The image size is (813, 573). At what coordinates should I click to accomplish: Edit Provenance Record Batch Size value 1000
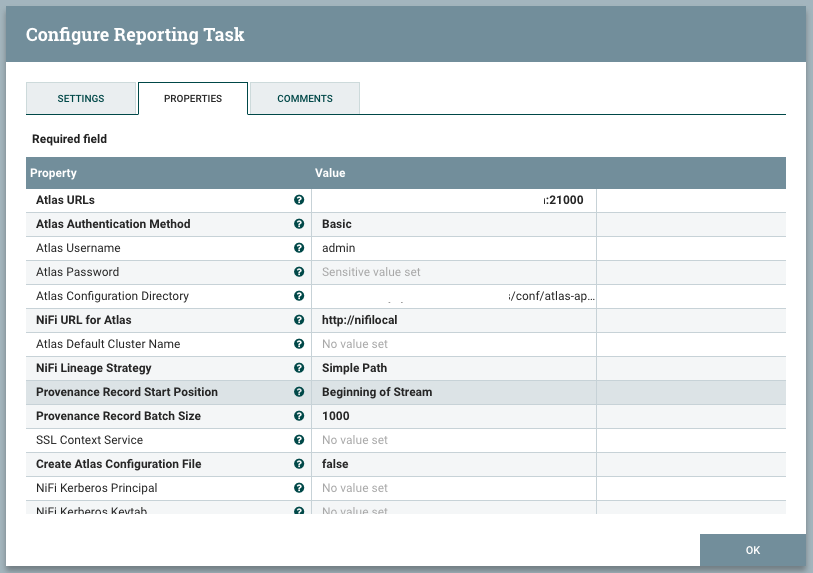pos(454,416)
